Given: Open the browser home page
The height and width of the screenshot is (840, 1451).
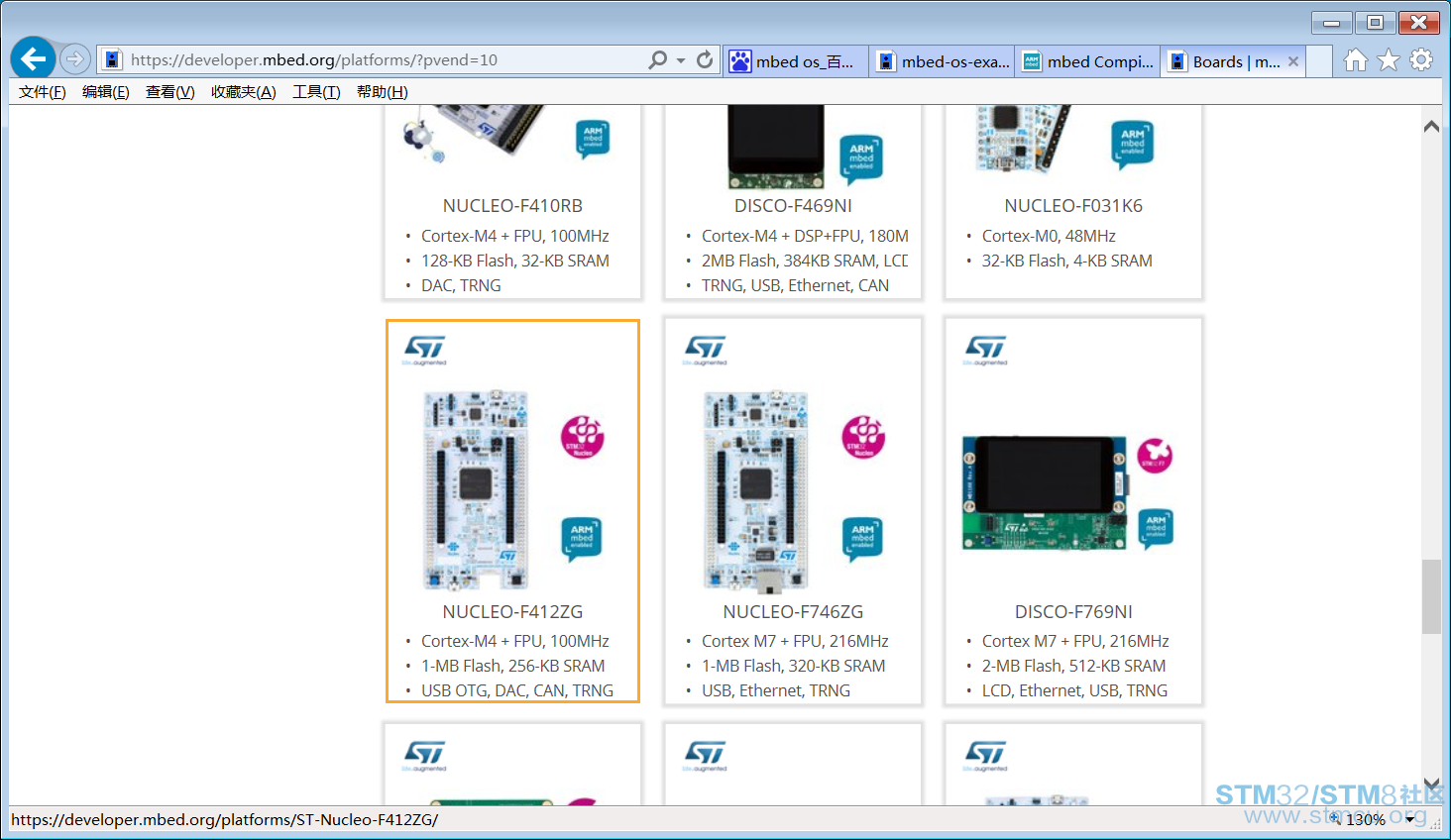Looking at the screenshot, I should [1355, 60].
